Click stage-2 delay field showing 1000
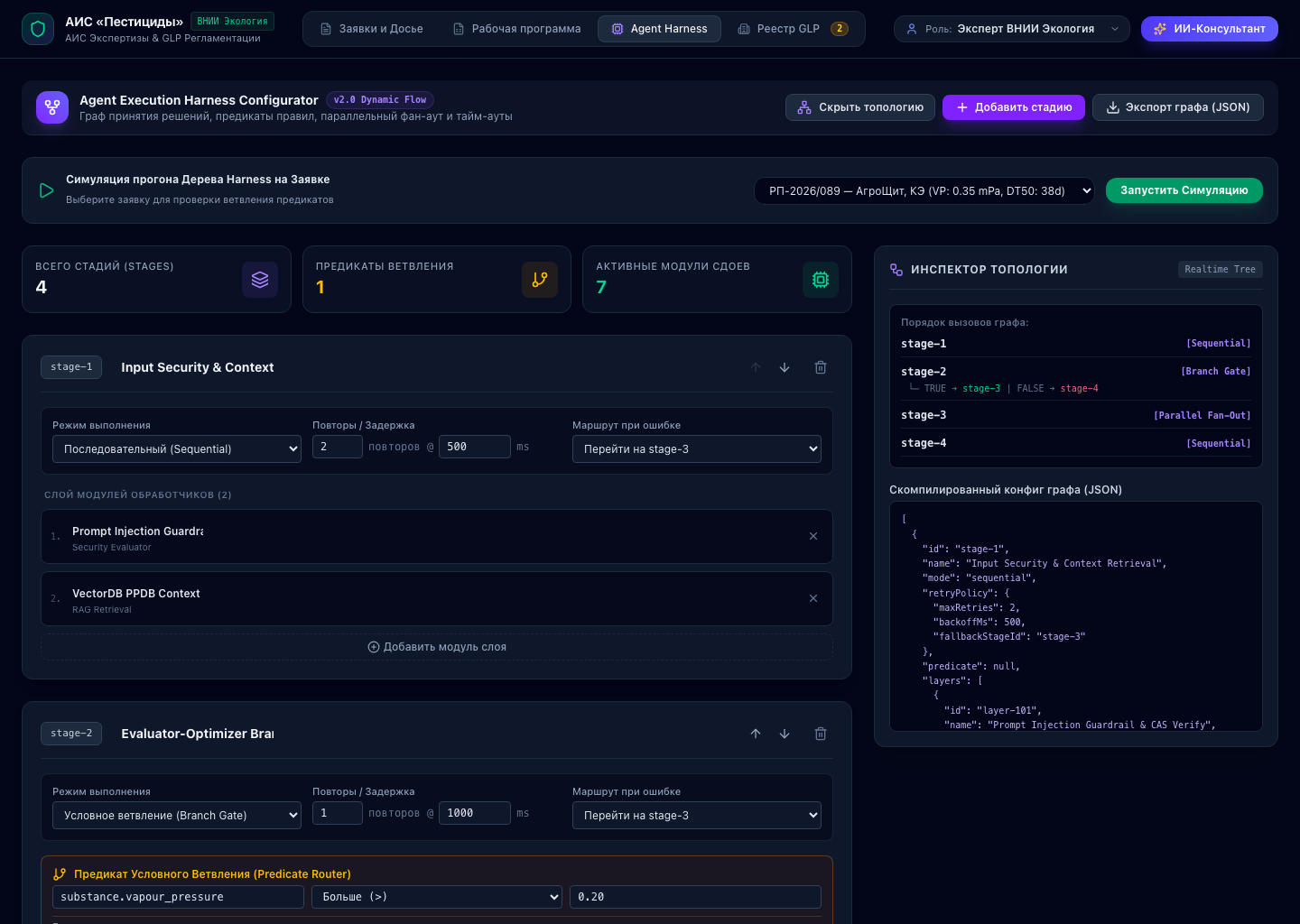 coord(475,813)
